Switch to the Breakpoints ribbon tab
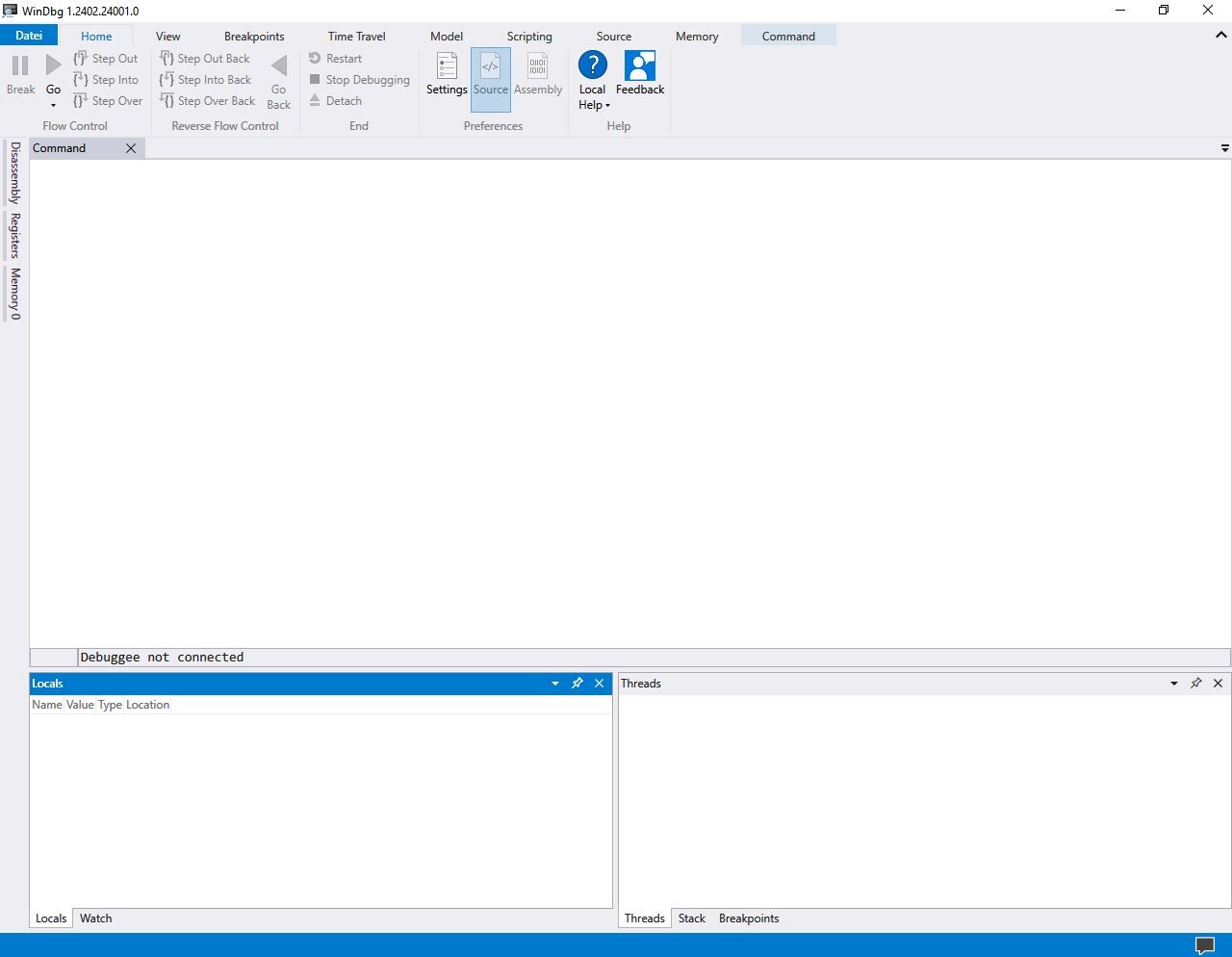 [254, 37]
